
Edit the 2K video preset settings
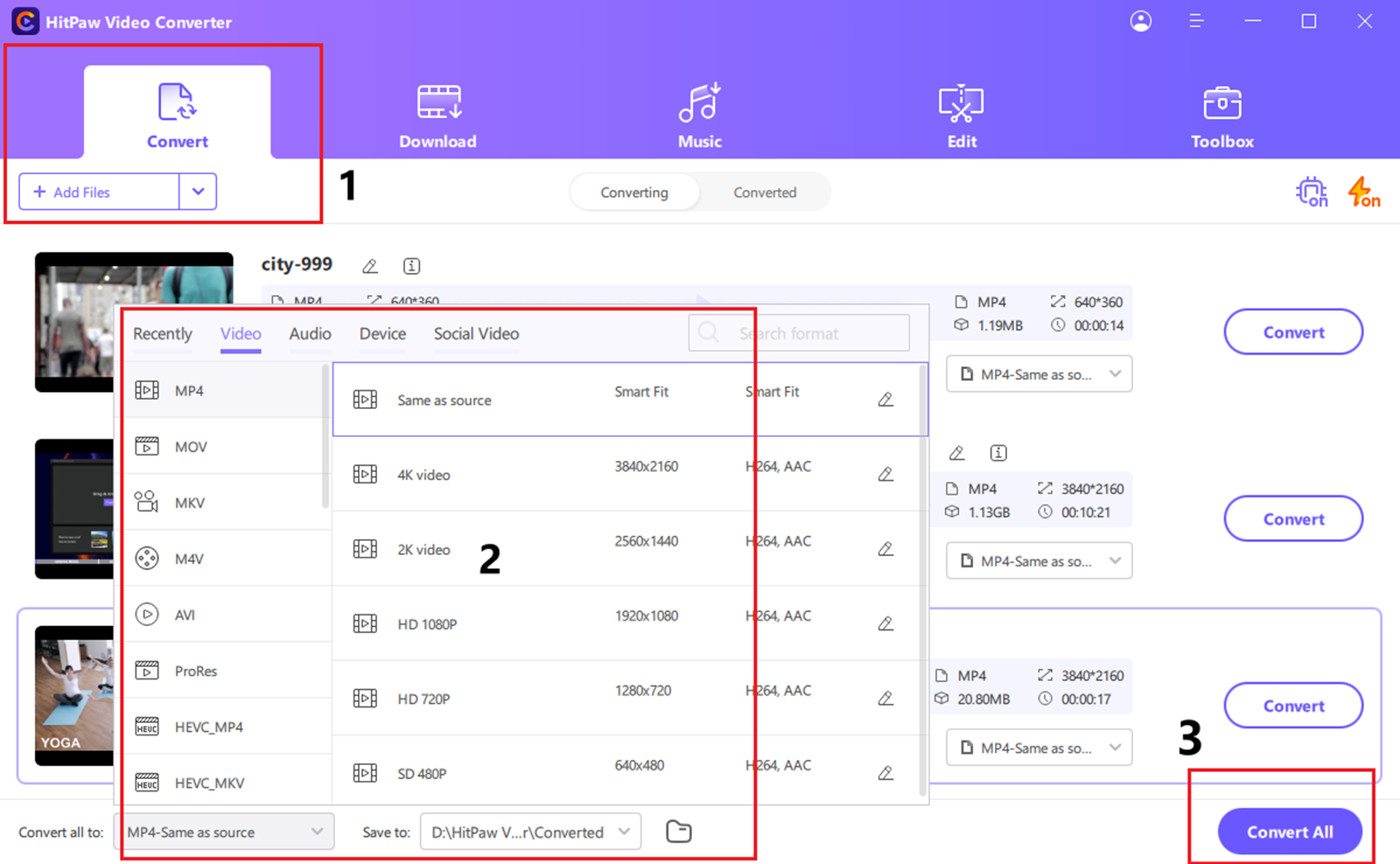click(885, 549)
